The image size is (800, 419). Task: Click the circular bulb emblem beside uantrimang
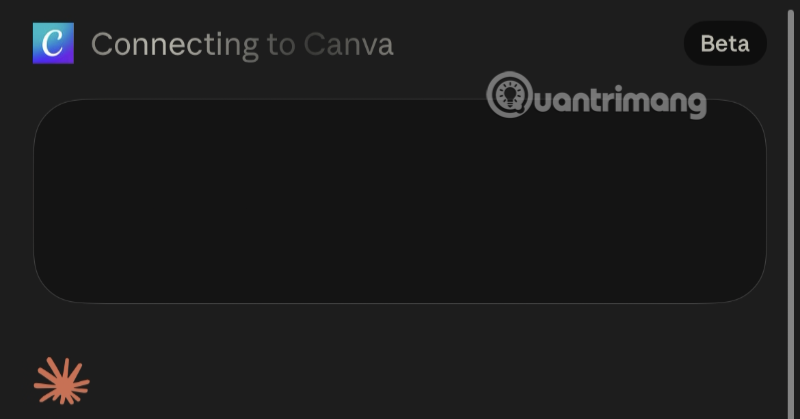tap(509, 95)
